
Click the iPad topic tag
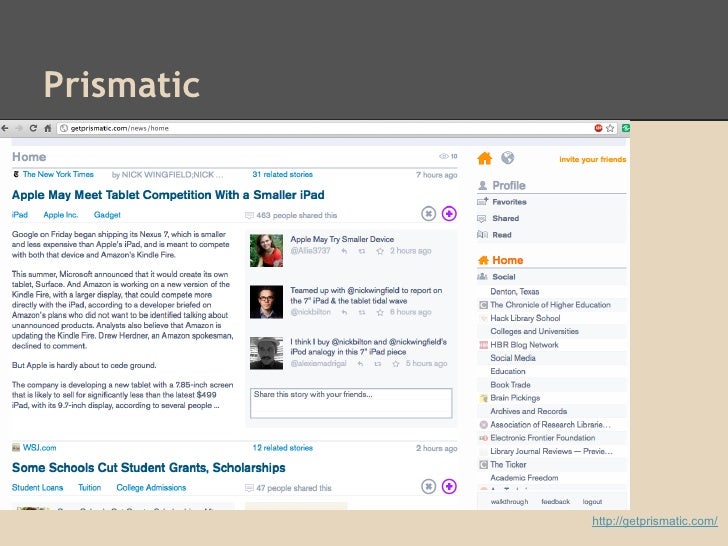[x=20, y=215]
